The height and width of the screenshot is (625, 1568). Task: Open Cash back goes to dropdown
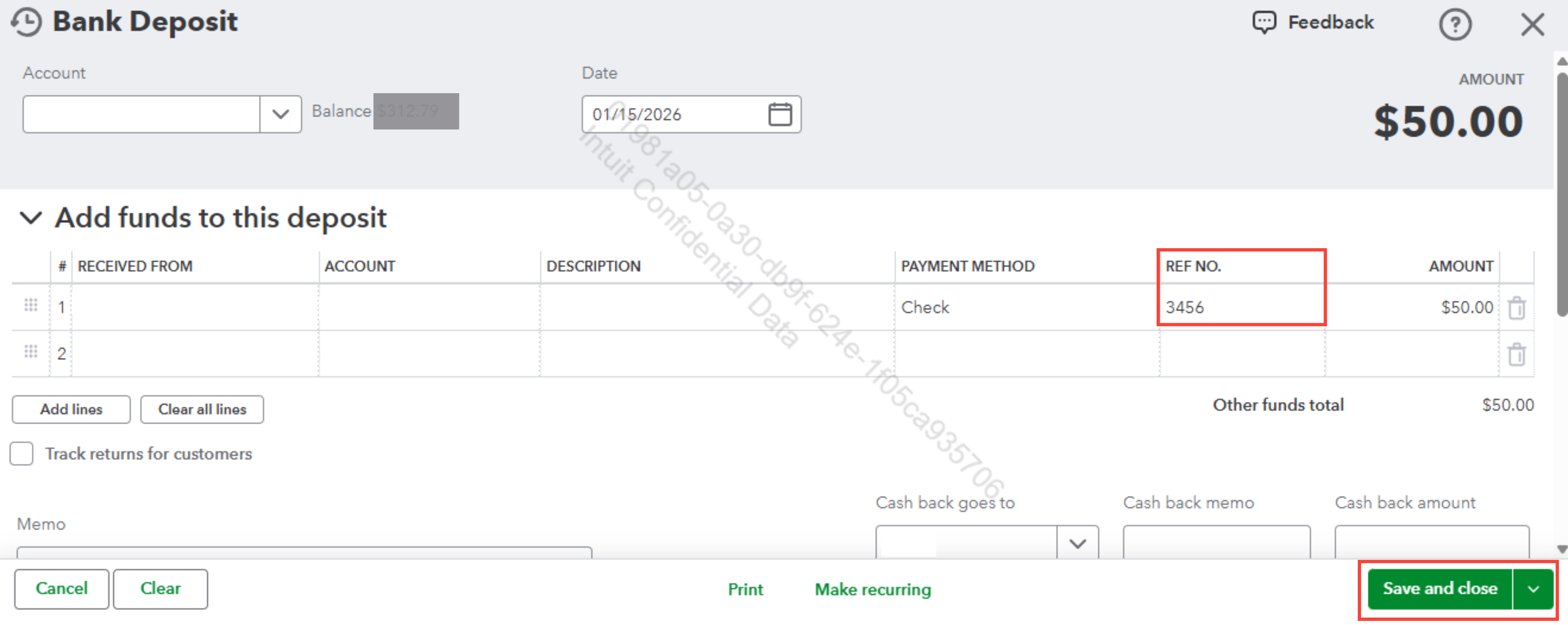(x=1077, y=543)
